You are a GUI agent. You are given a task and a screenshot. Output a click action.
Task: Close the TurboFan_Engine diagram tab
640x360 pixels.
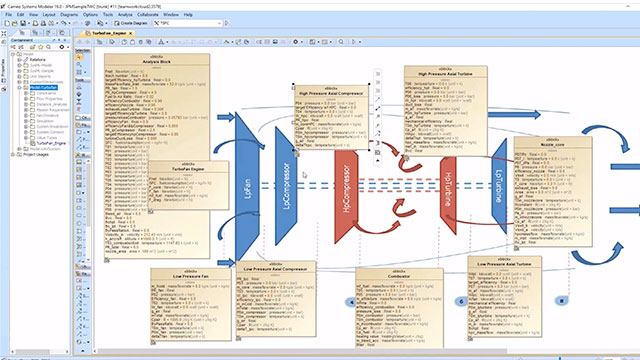131,33
